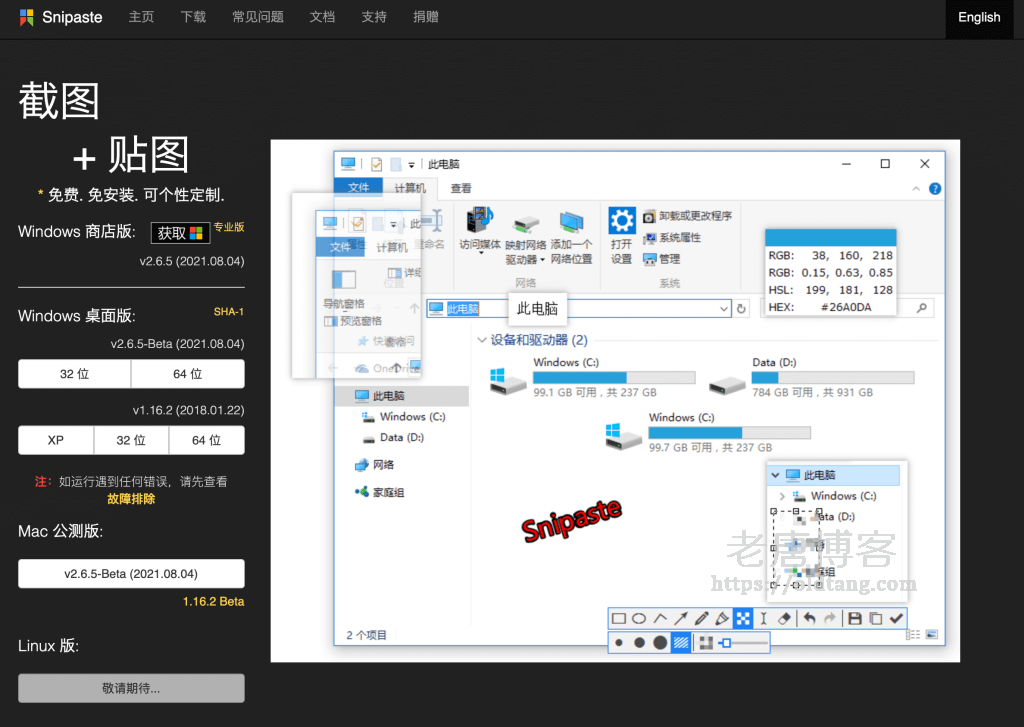Click the 获取 Windows Store button
This screenshot has width=1024, height=727.
coord(180,232)
